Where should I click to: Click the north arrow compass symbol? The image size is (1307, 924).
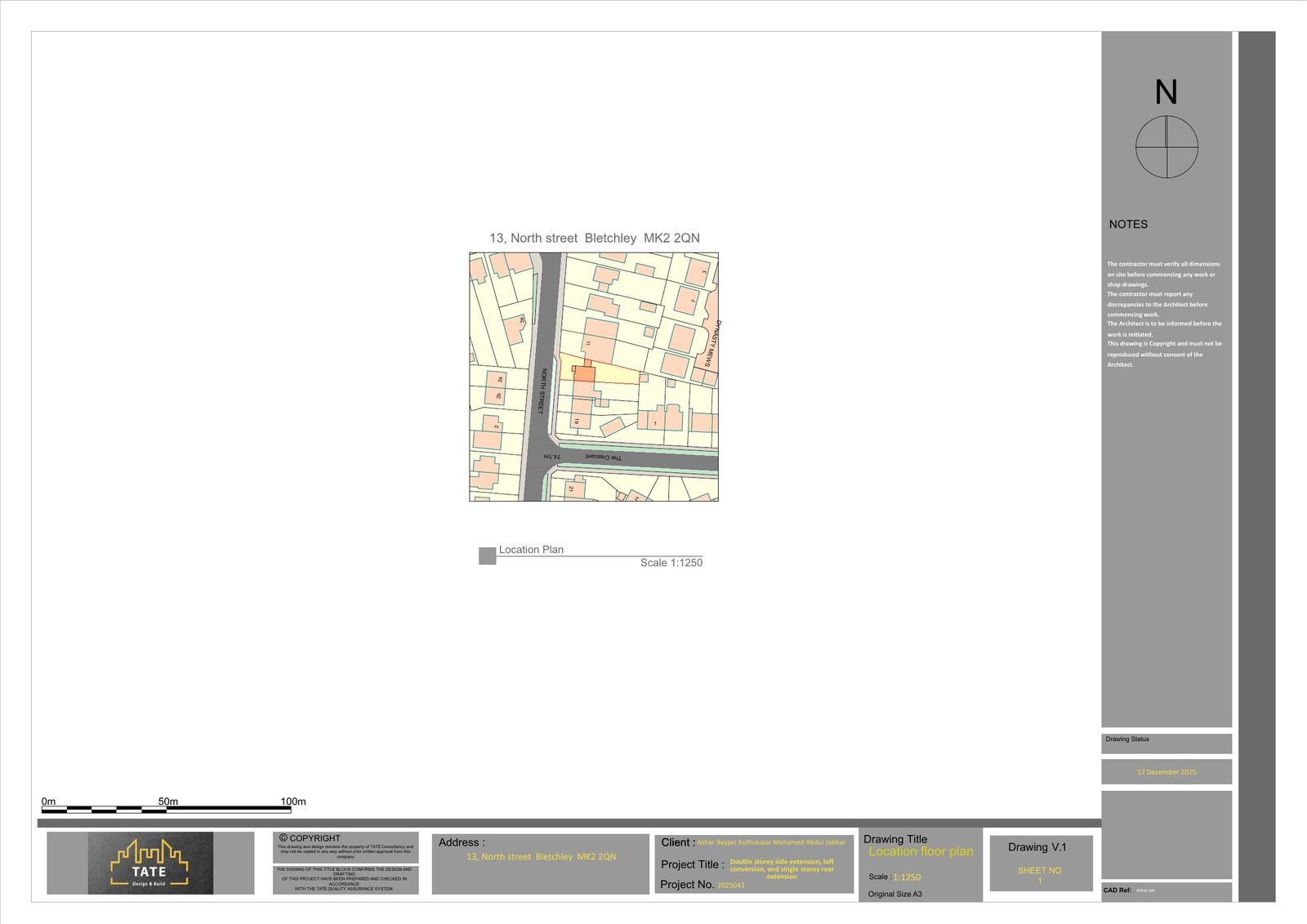(x=1167, y=147)
